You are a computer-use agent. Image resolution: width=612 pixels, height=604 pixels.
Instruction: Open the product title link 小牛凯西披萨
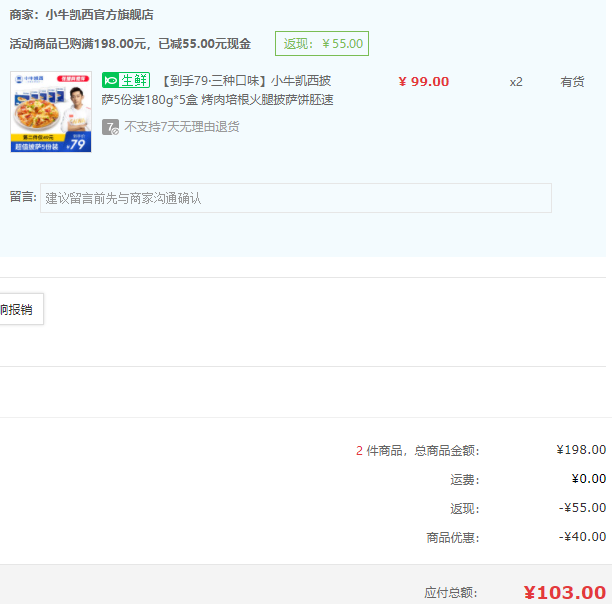[217, 90]
